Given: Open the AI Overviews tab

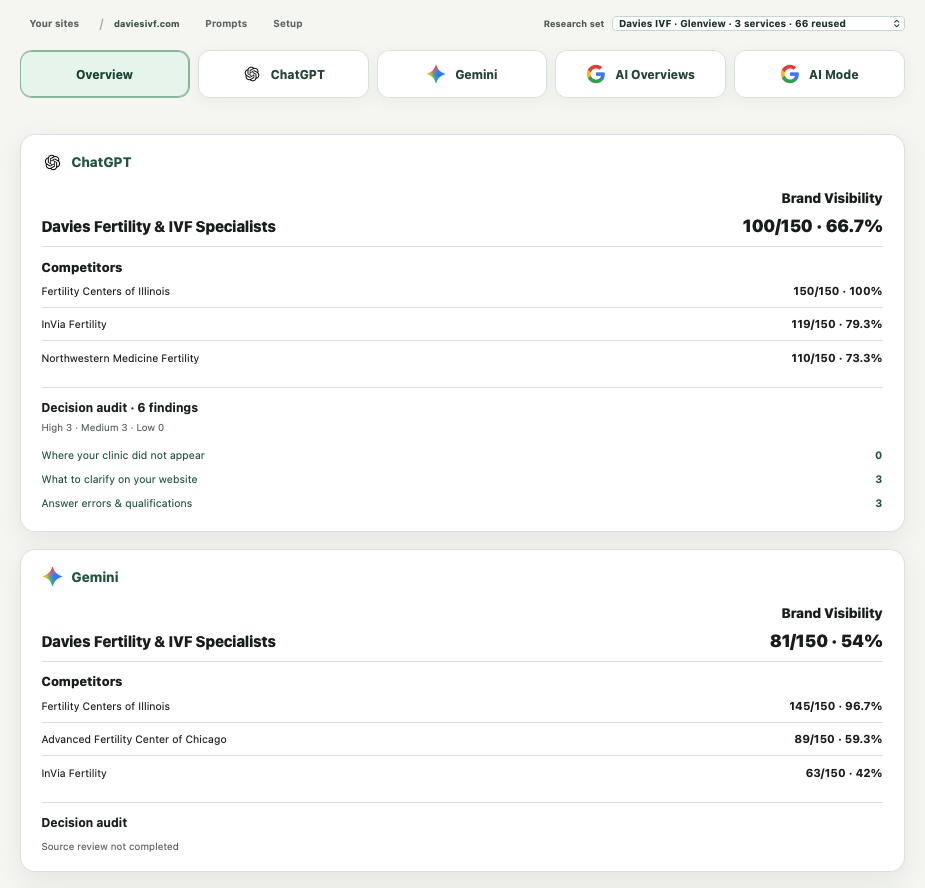Looking at the screenshot, I should pos(640,74).
